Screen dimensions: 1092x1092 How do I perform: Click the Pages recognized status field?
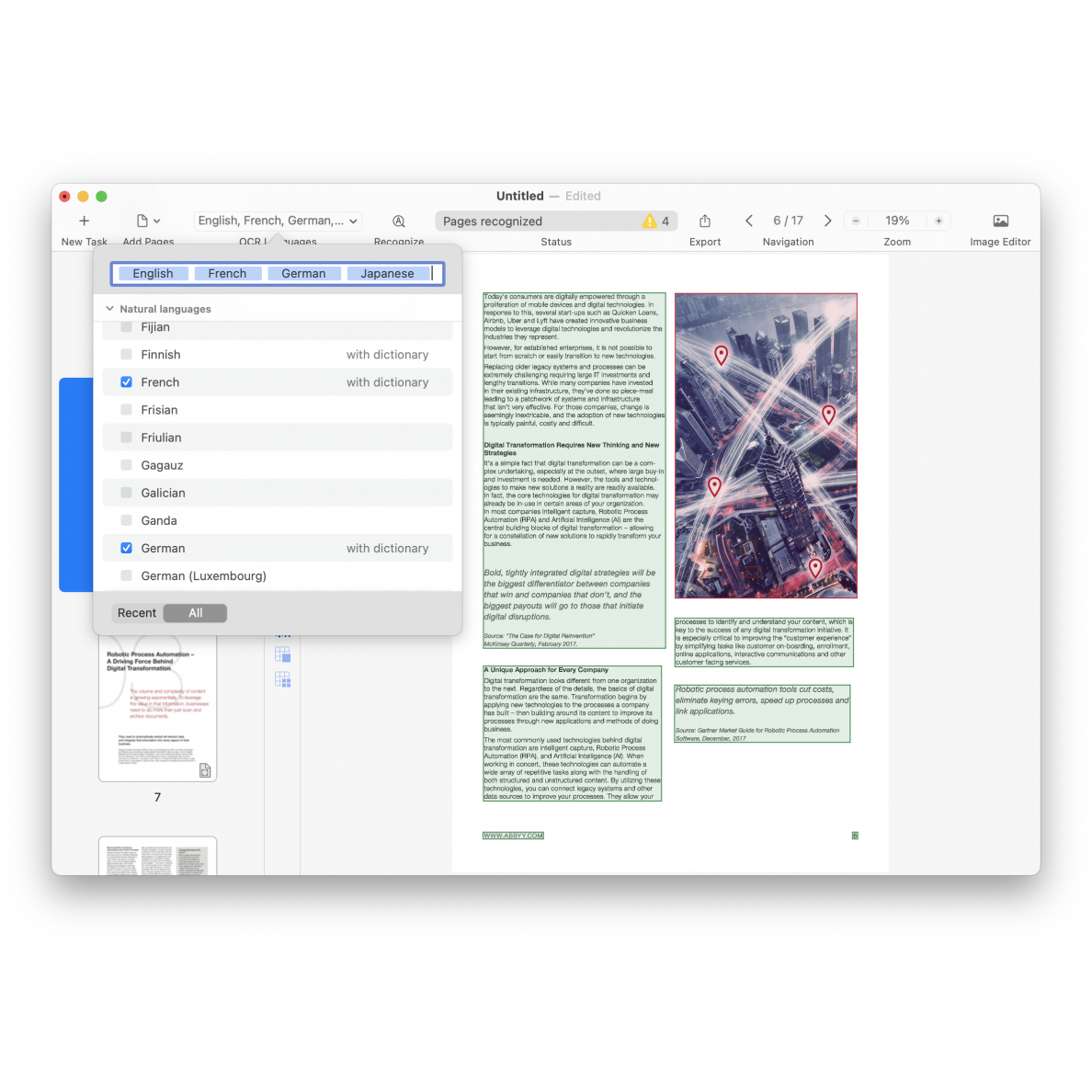[556, 221]
